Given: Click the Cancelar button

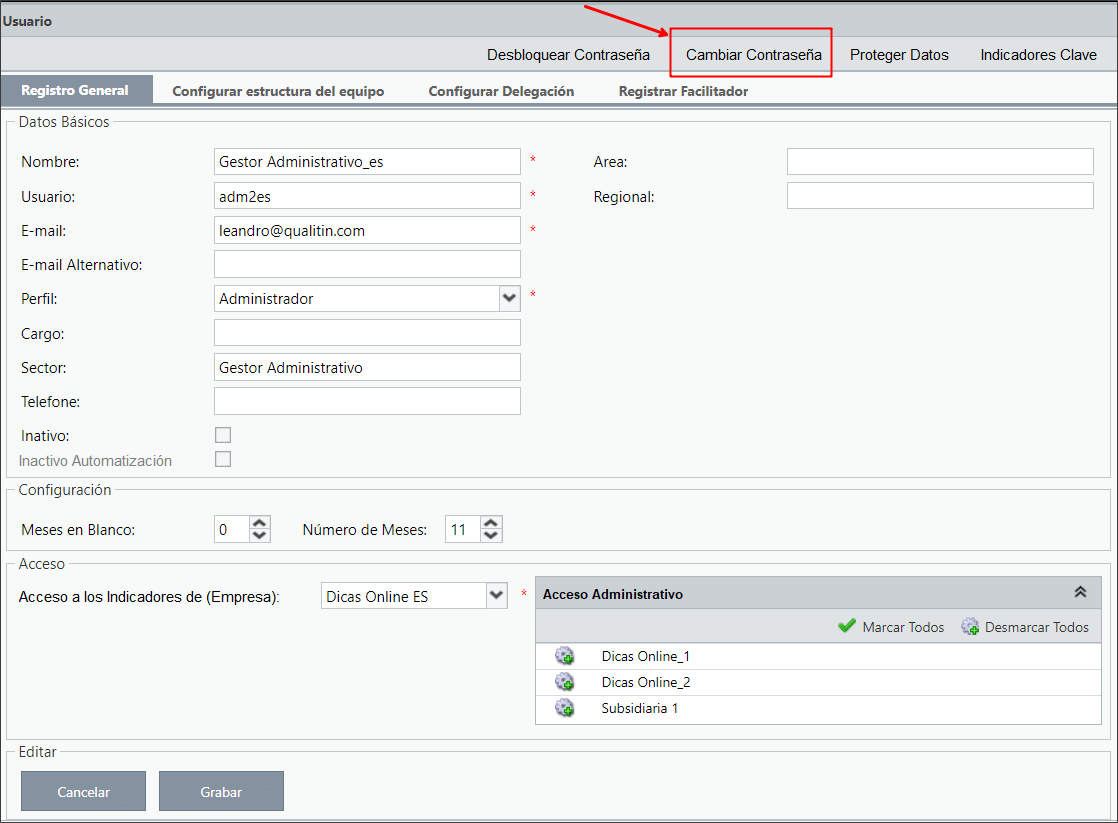Looking at the screenshot, I should pyautogui.click(x=83, y=791).
